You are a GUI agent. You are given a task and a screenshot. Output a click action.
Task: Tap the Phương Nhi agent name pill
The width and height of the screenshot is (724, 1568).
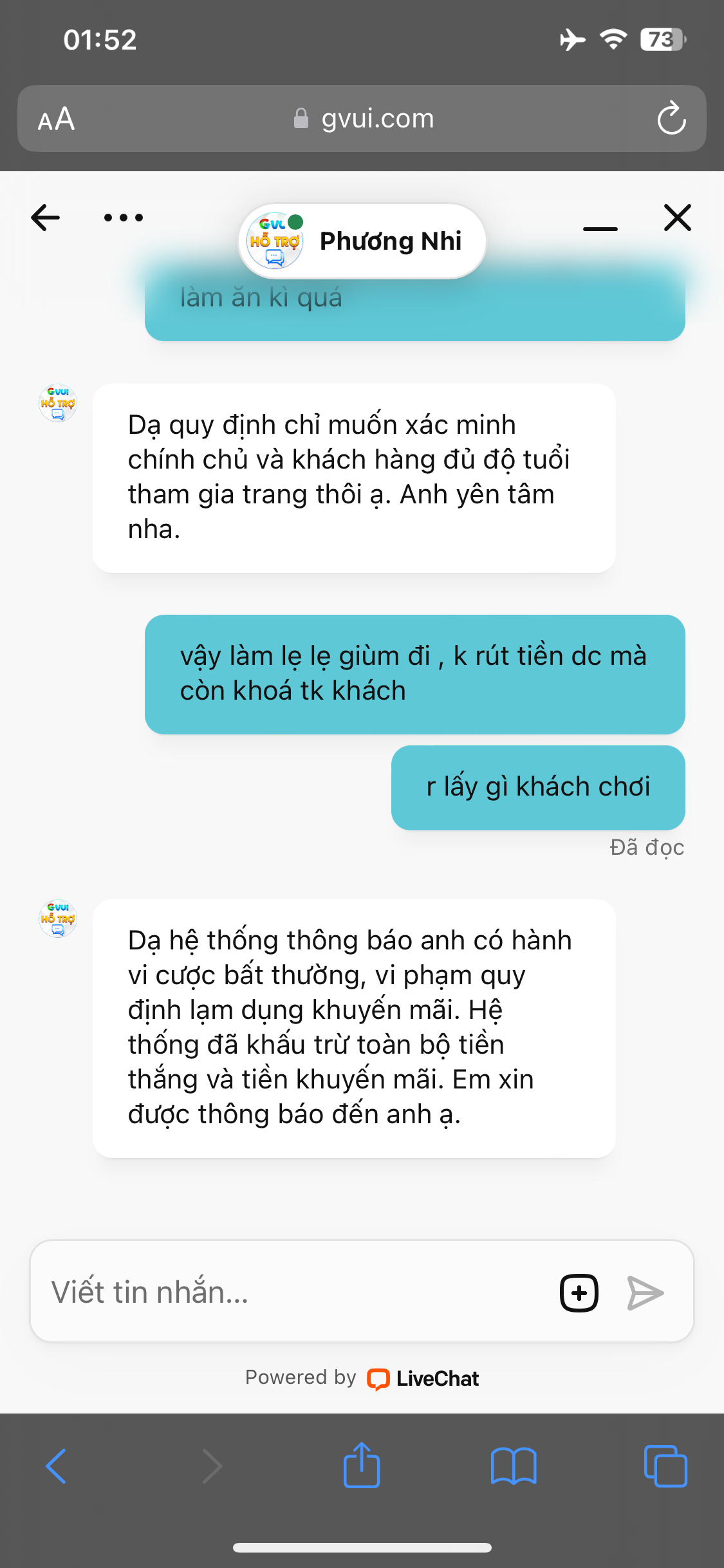(362, 241)
